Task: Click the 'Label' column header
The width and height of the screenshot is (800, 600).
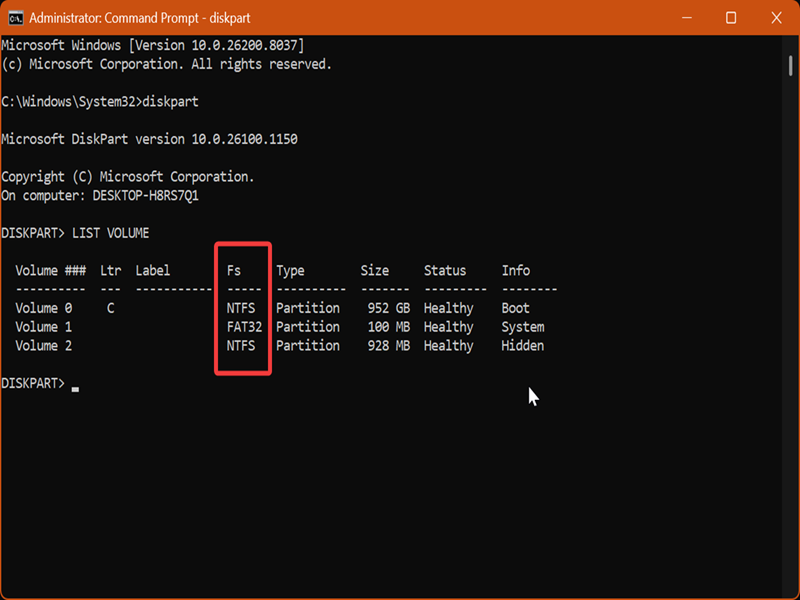Action: [153, 270]
